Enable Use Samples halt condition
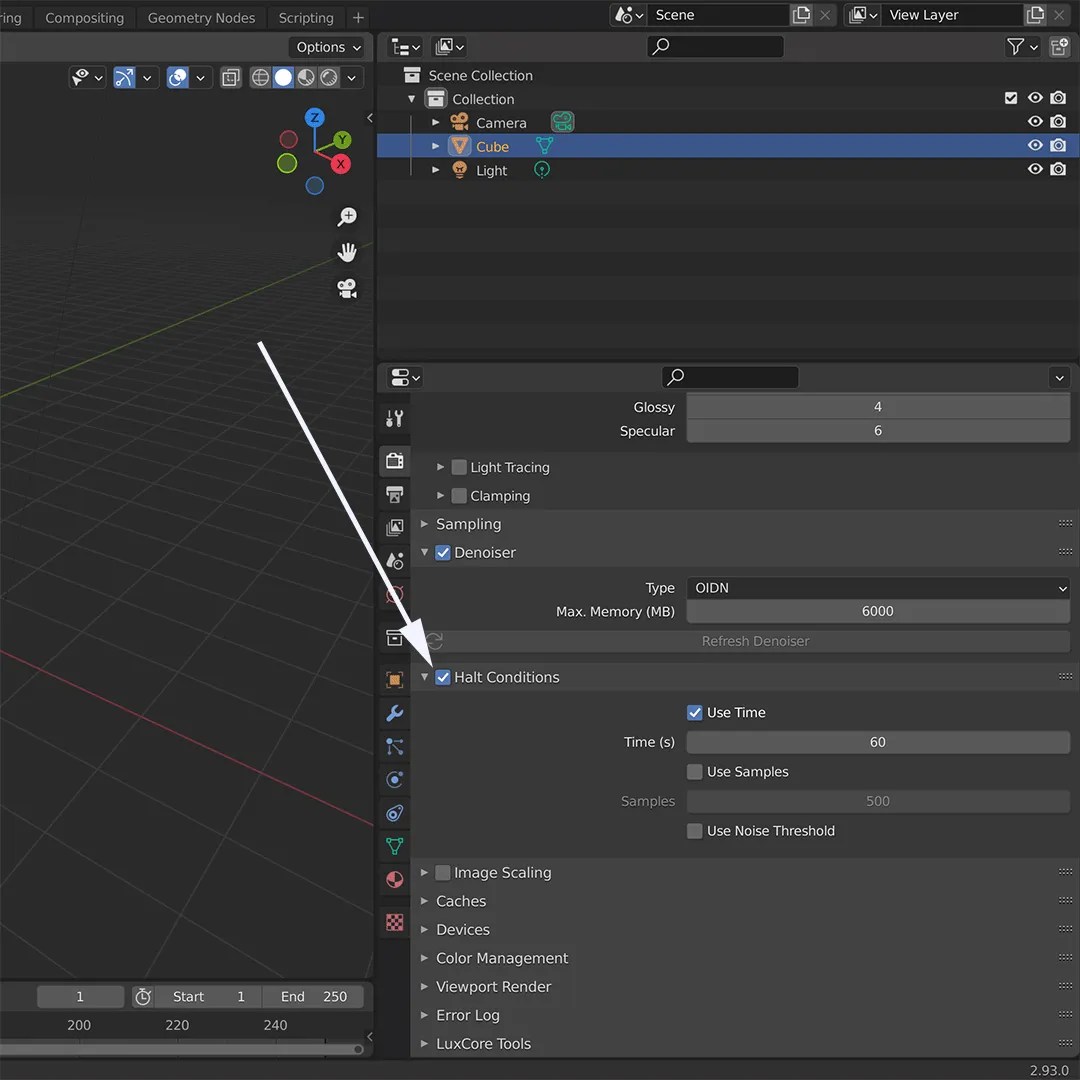Viewport: 1080px width, 1080px height. [x=694, y=772]
